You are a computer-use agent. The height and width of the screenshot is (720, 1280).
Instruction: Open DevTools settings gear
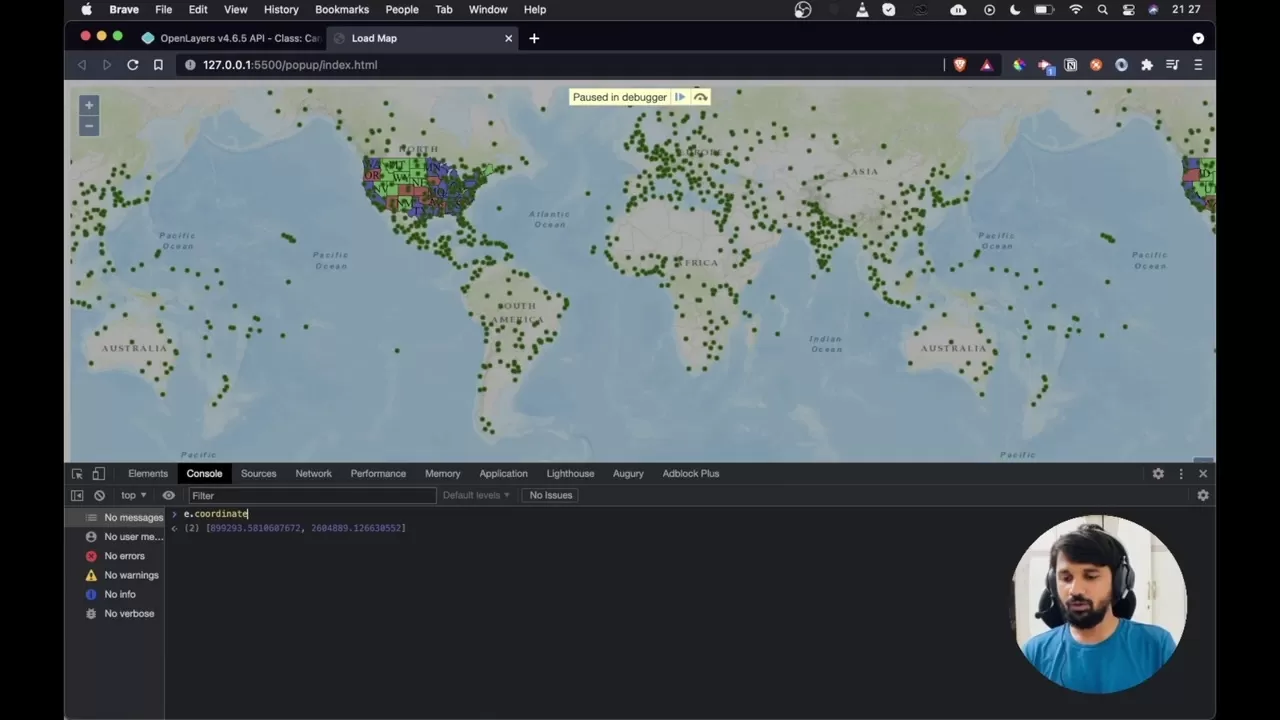[1158, 474]
